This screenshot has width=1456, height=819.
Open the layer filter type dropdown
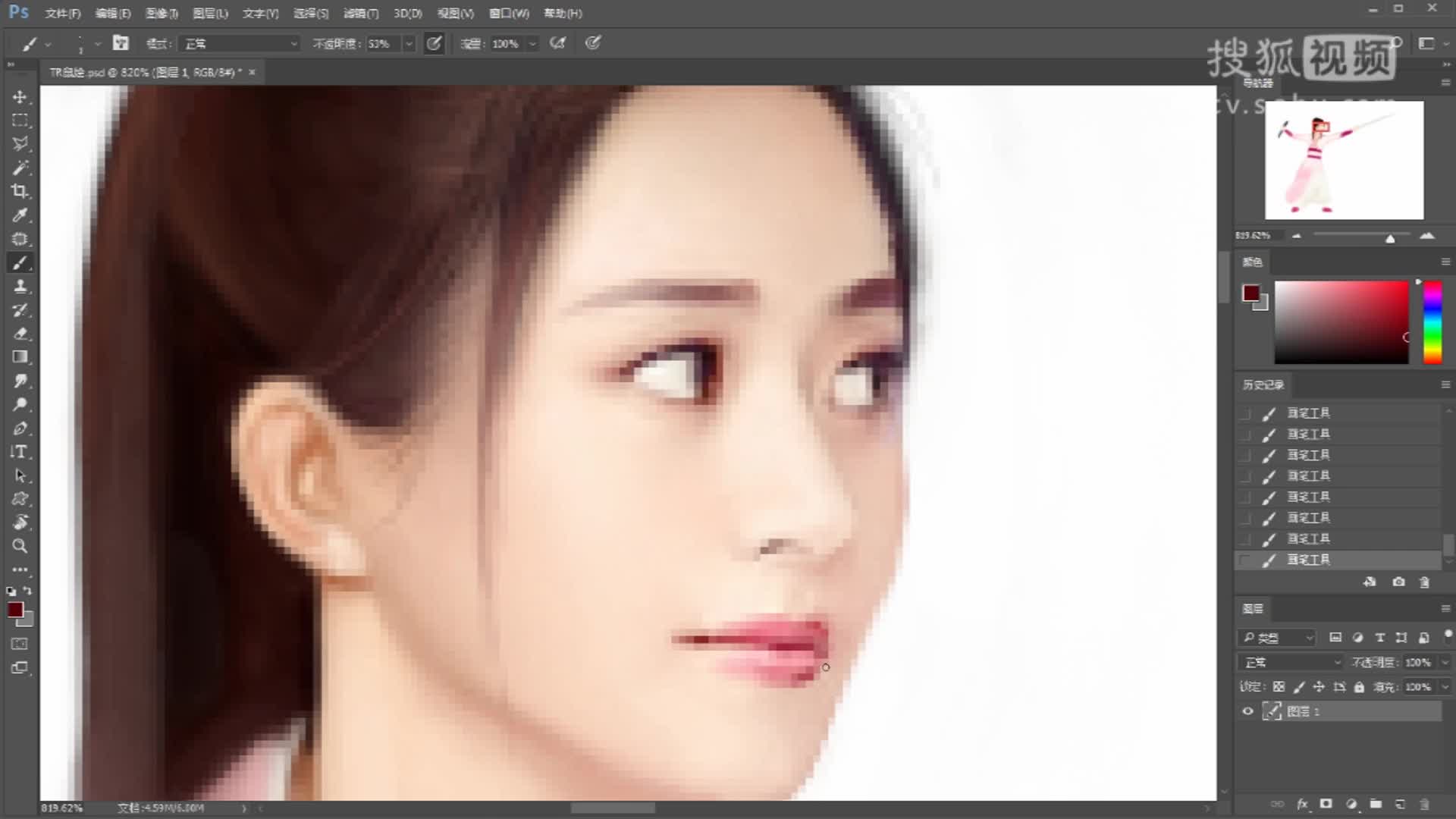(x=1278, y=638)
